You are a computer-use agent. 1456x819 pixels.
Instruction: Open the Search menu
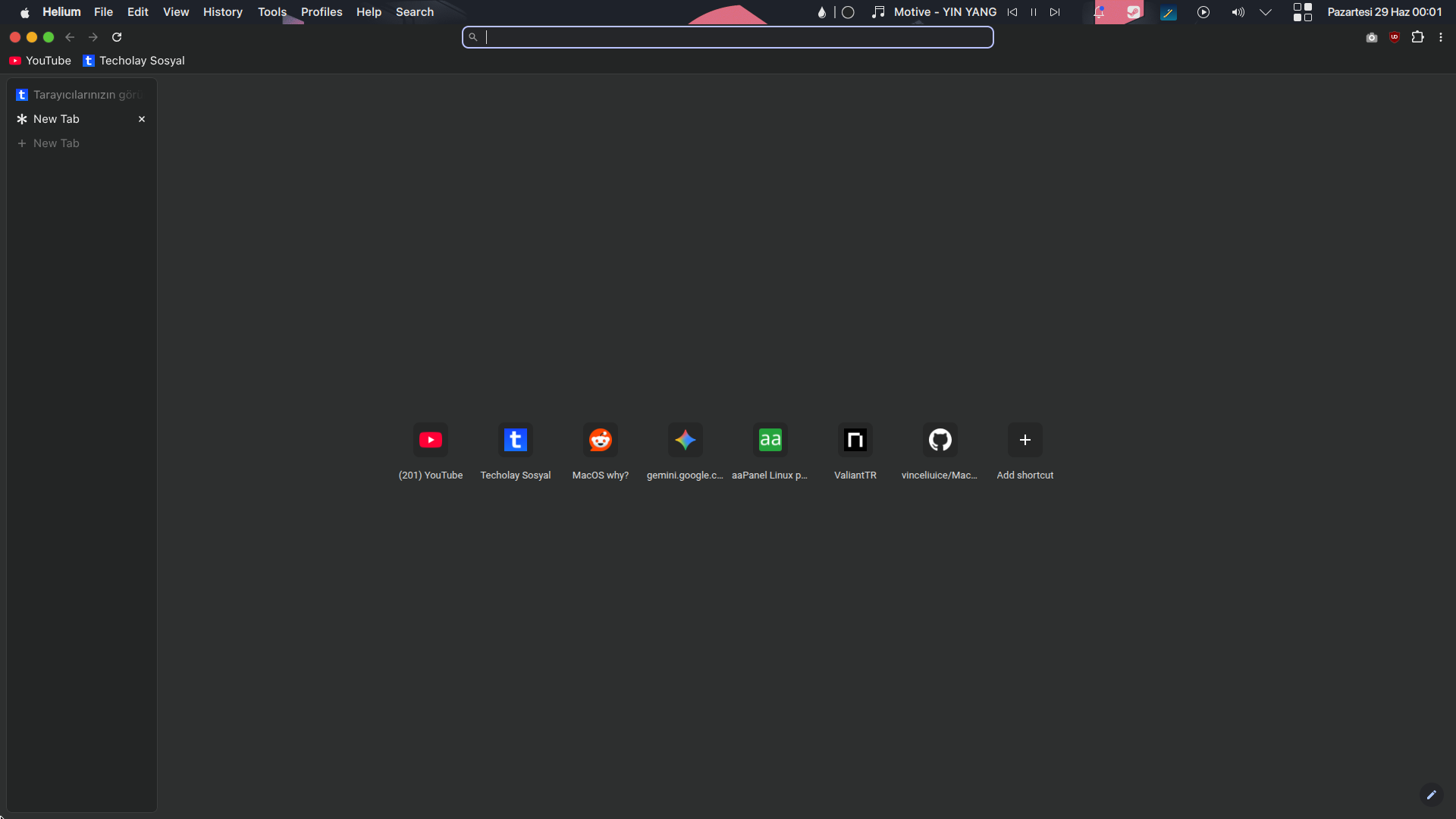tap(415, 12)
